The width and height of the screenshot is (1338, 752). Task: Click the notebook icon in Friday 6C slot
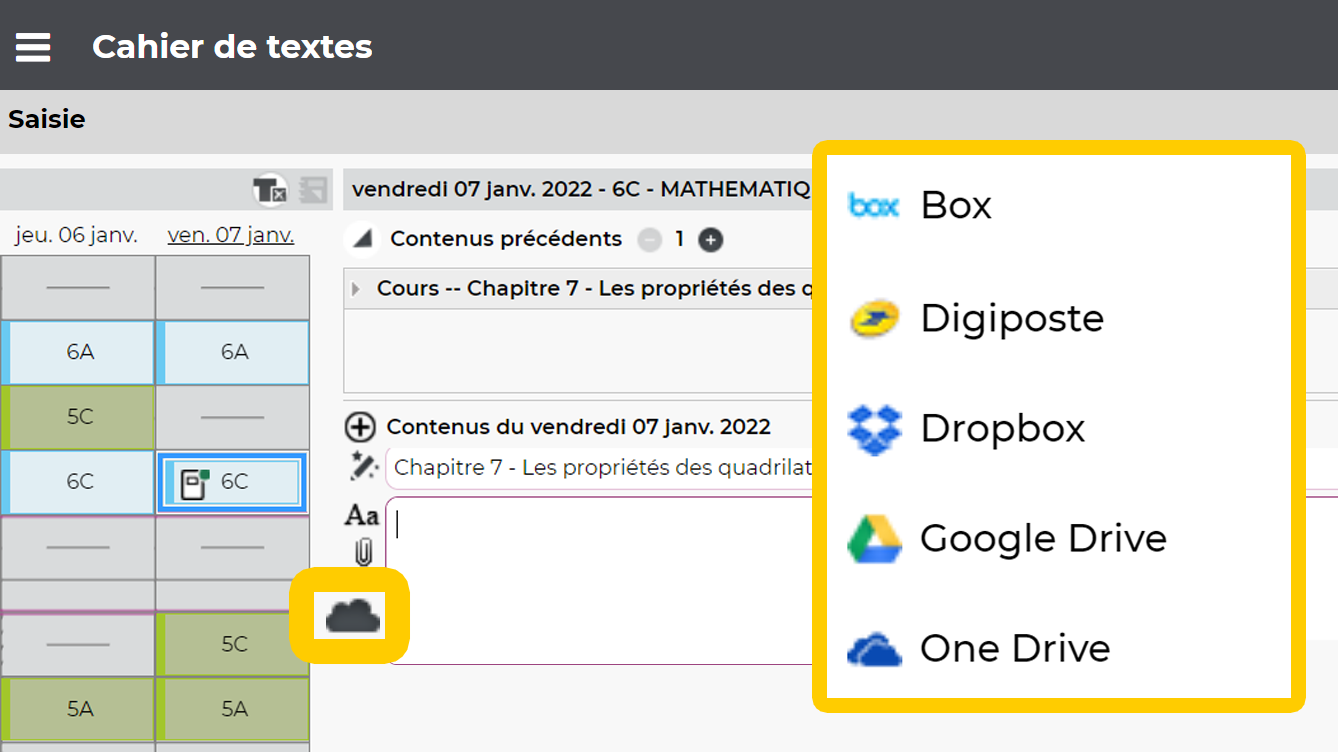(194, 483)
